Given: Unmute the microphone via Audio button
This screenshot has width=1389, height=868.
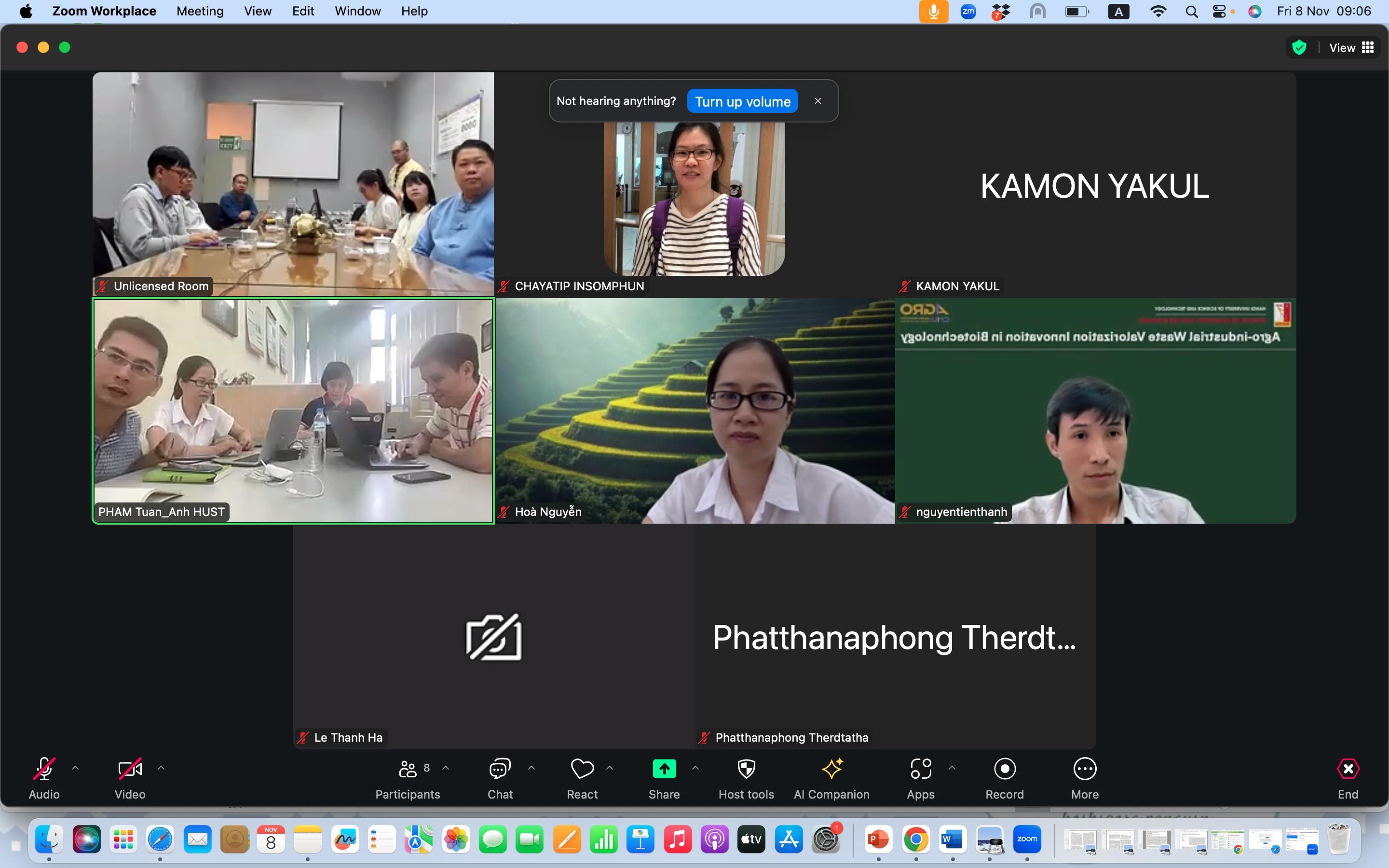Looking at the screenshot, I should tap(44, 769).
